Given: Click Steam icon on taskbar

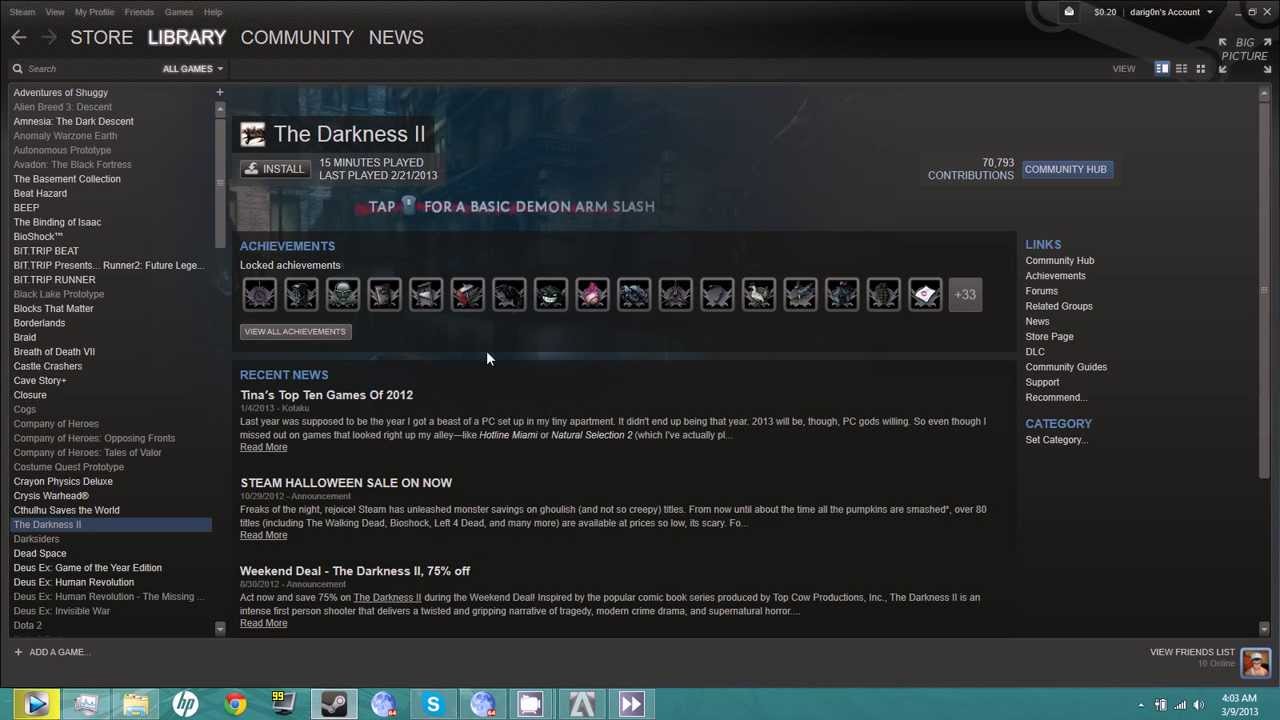Looking at the screenshot, I should click(334, 704).
